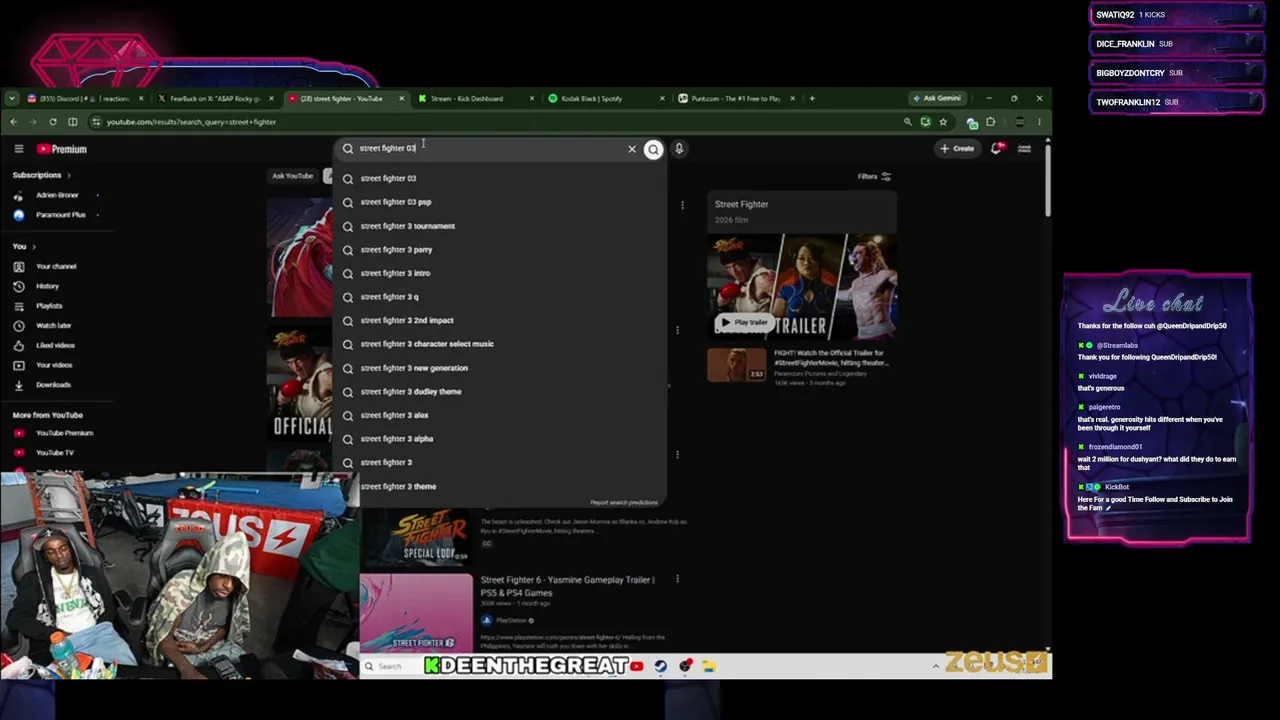Viewport: 1280px width, 720px height.
Task: Click 'Report search predictions' link
Action: [624, 502]
